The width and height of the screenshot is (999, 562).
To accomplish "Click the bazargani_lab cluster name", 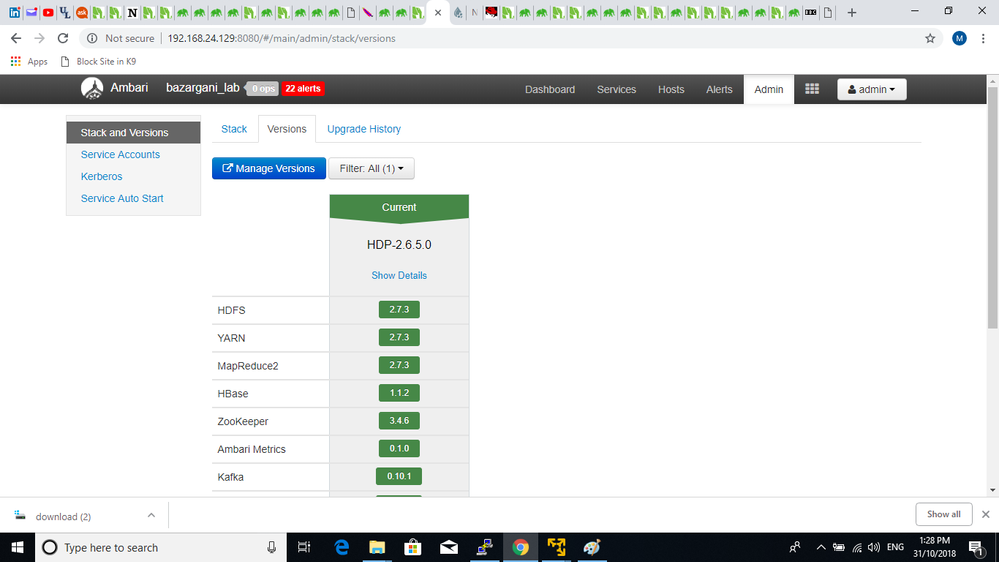I will click(203, 88).
